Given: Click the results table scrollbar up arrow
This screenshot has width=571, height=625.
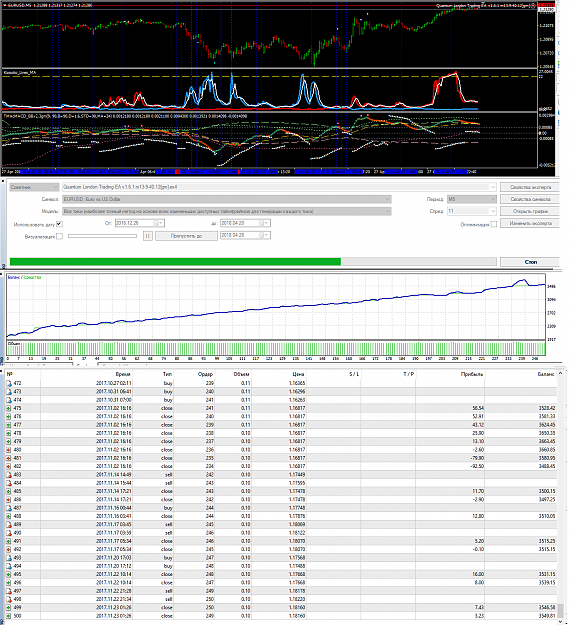Looking at the screenshot, I should 560,373.
